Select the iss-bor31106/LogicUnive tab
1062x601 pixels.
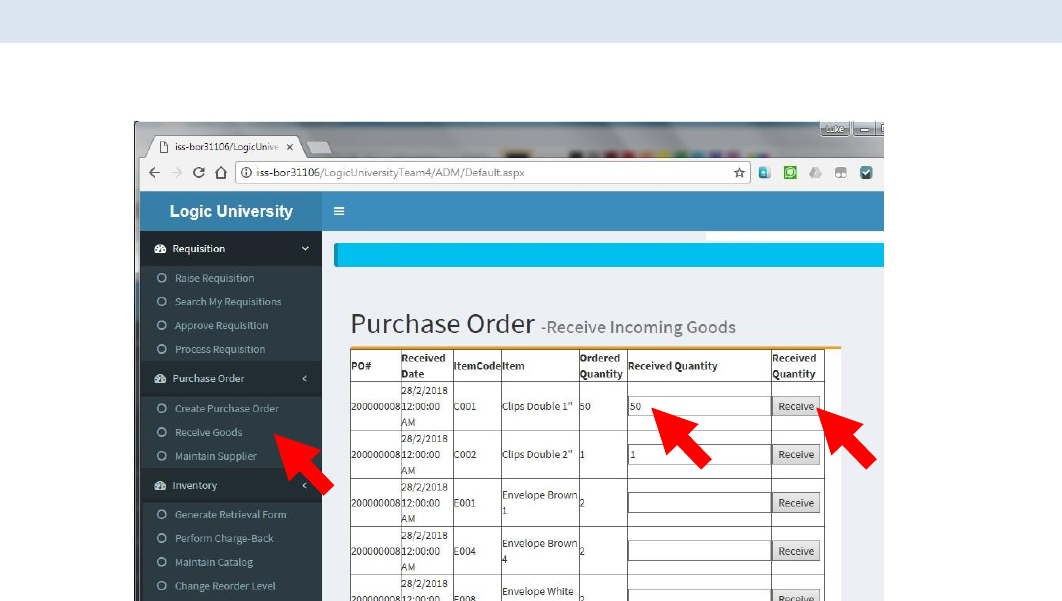coord(226,147)
